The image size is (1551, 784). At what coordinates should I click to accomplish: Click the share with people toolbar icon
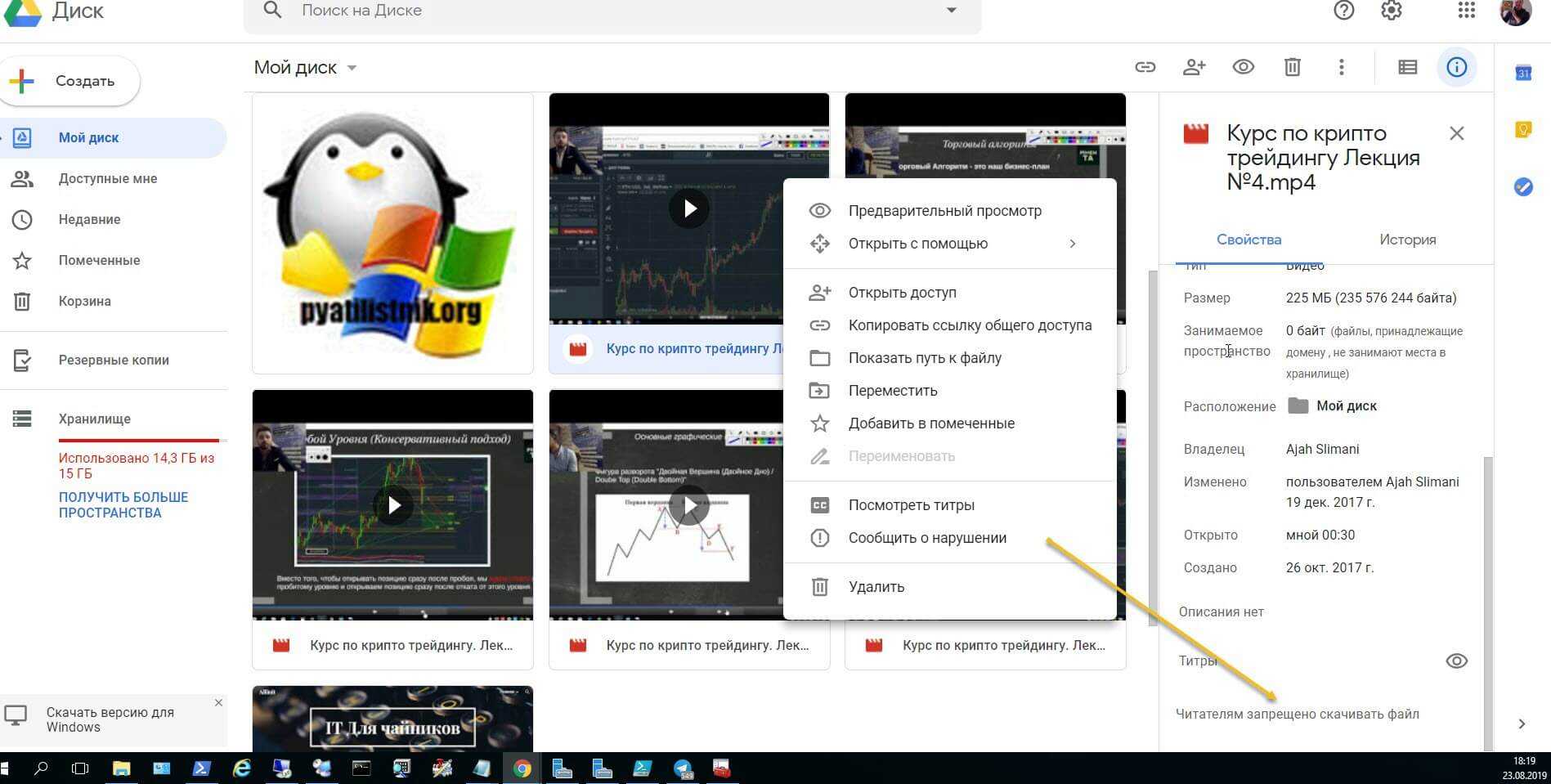tap(1194, 67)
